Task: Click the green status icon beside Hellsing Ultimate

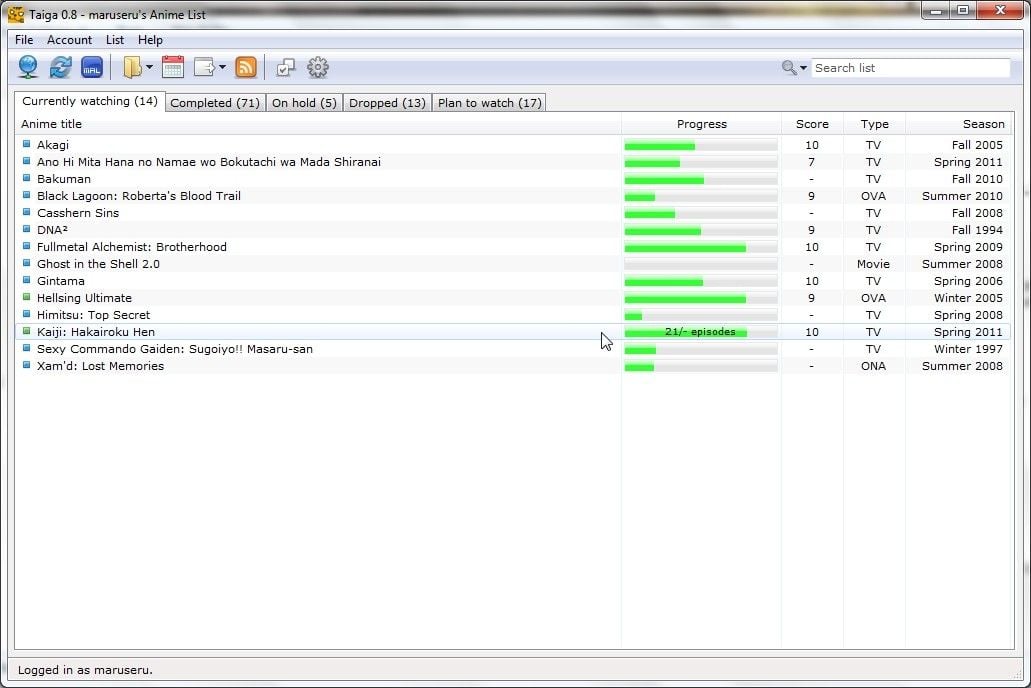Action: pos(26,297)
